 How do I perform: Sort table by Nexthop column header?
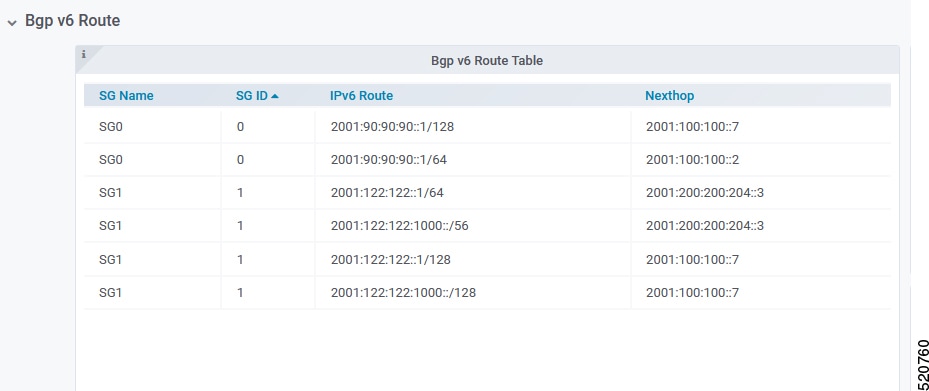click(x=669, y=95)
